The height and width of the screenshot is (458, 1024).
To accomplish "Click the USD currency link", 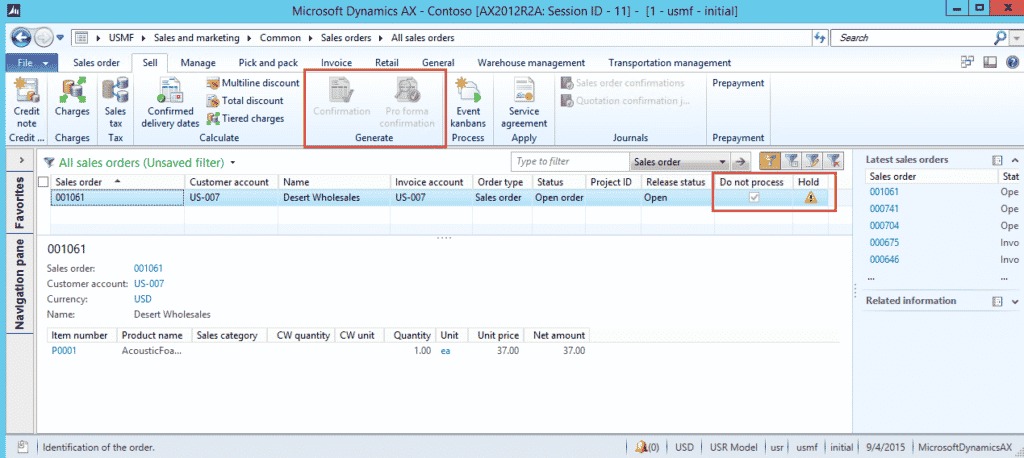I will click(142, 299).
